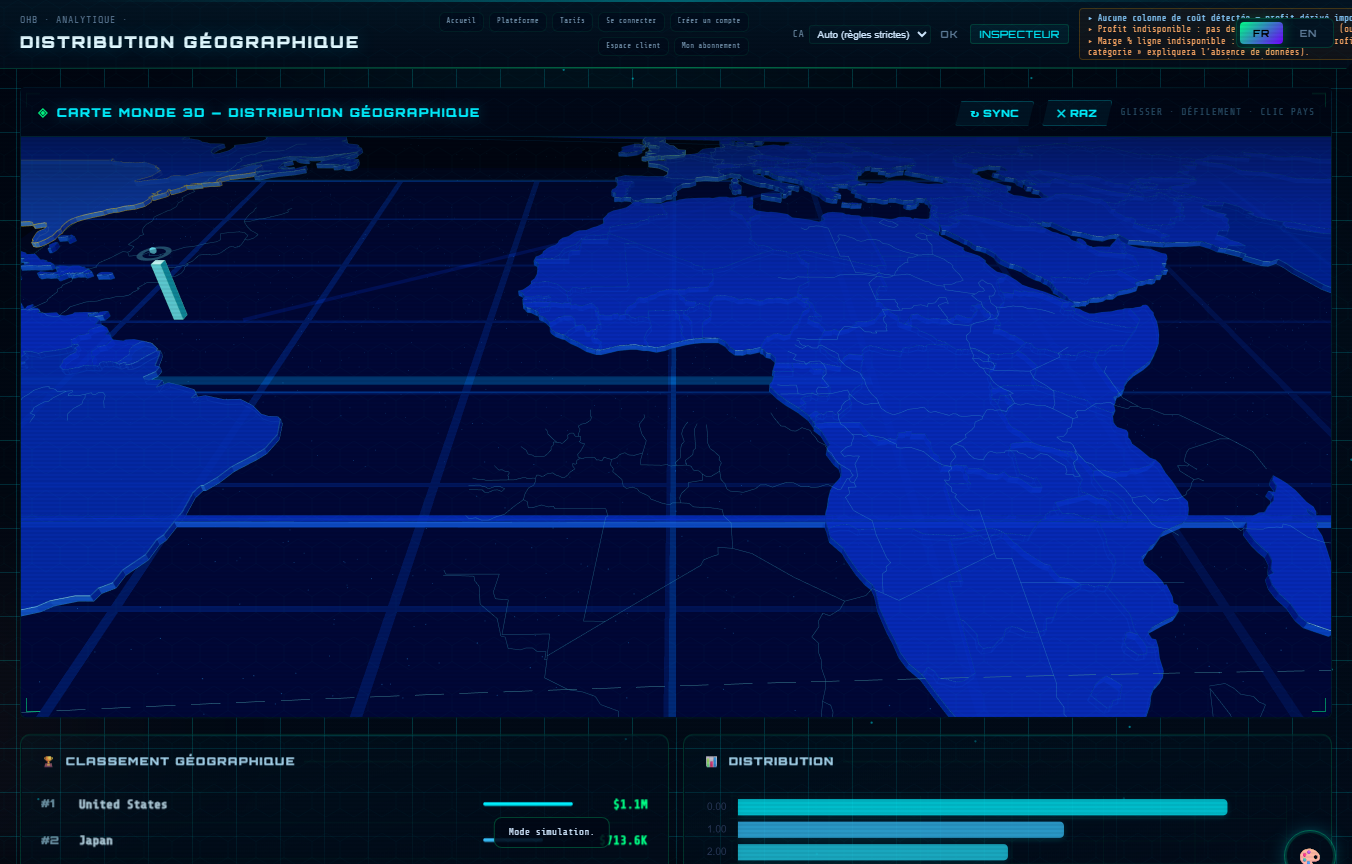The image size is (1352, 864).
Task: Click the 0.00 distribution bar
Action: click(x=982, y=807)
